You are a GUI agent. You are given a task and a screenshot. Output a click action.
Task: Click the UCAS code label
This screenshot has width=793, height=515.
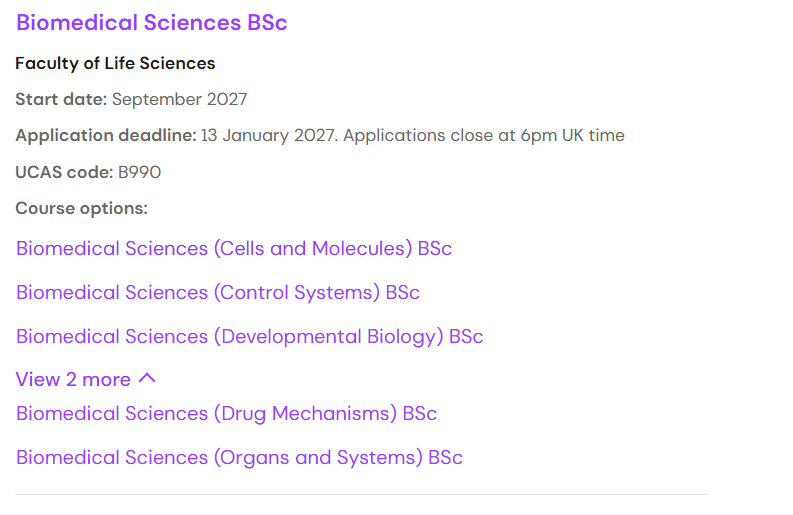(x=64, y=172)
